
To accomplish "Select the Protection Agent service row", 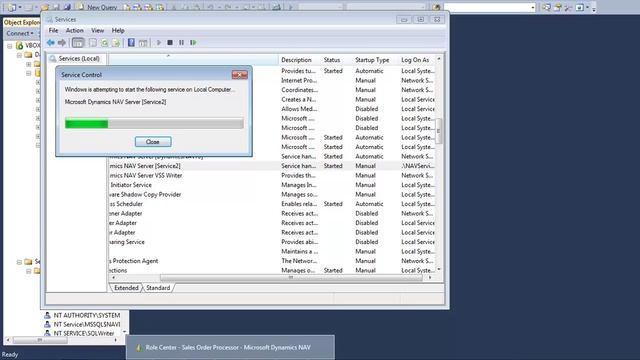I will [x=272, y=261].
